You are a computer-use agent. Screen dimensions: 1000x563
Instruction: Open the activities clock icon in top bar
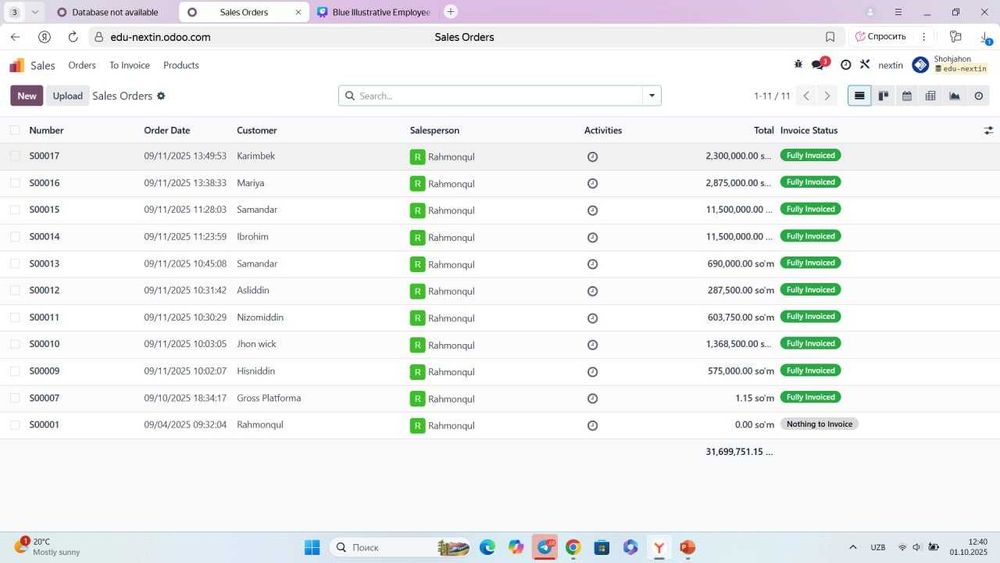pos(846,65)
